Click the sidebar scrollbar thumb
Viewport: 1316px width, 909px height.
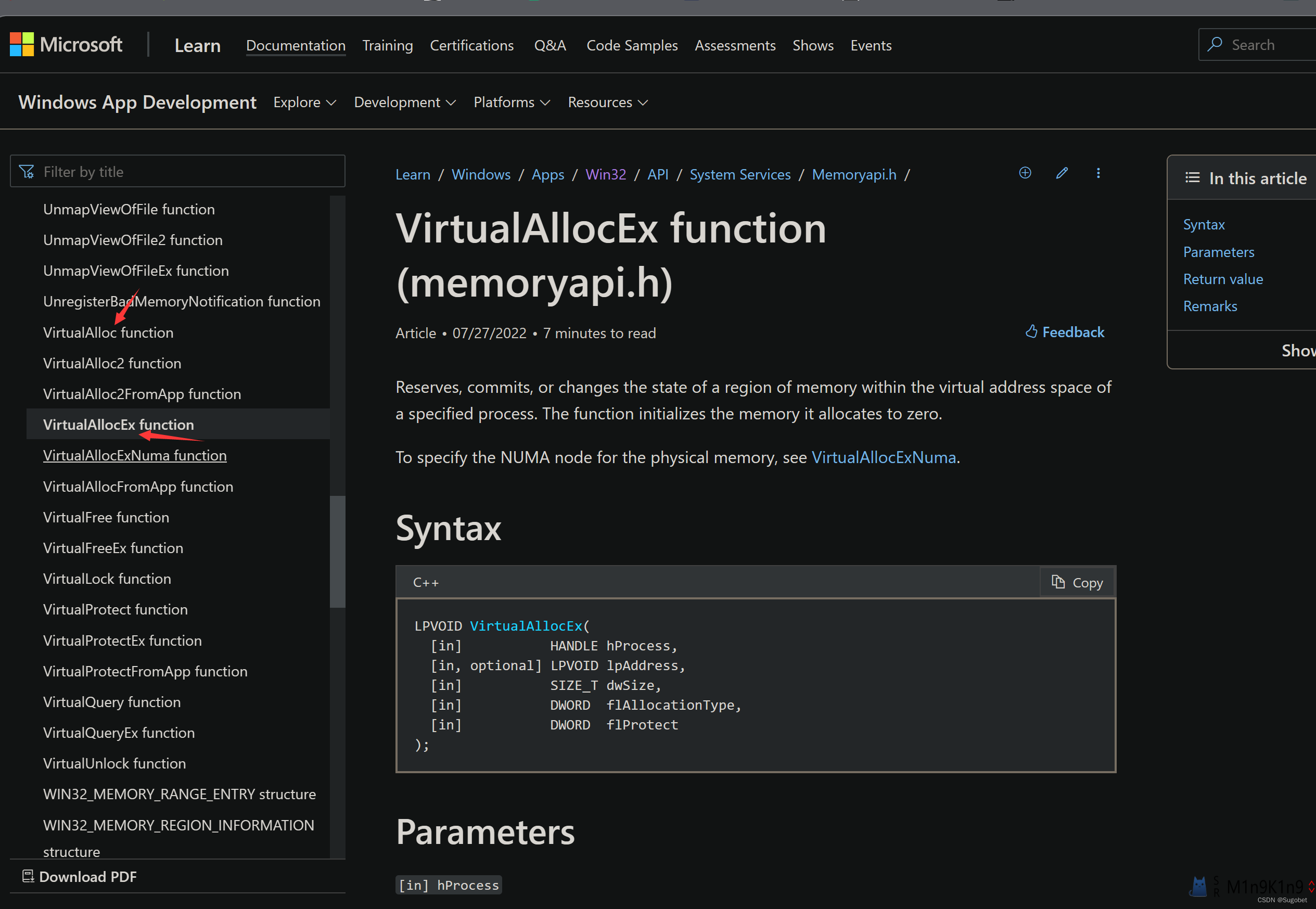[x=338, y=552]
